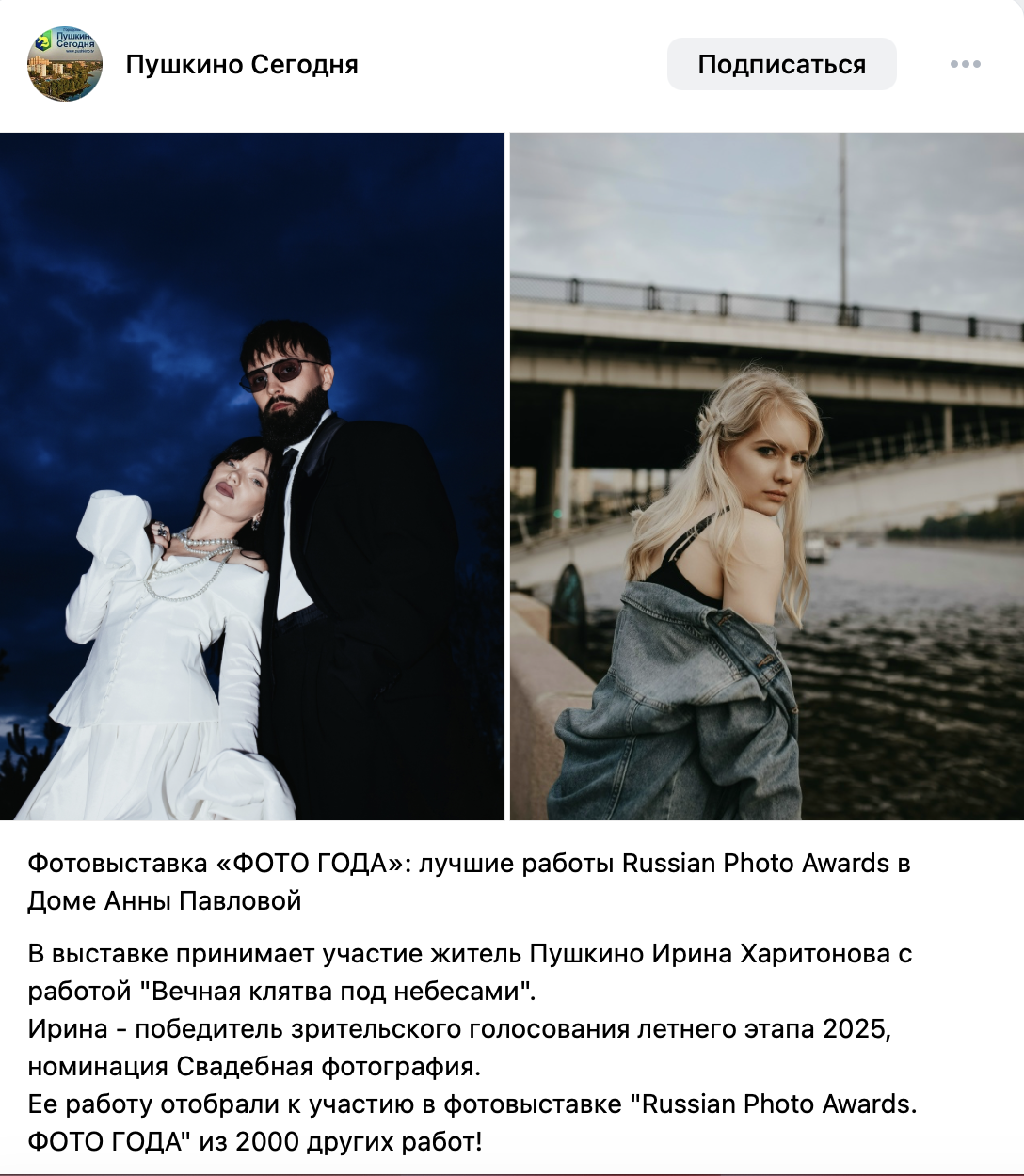Open the Пушкино Сегодня round avatar
This screenshot has height=1176, width=1024.
point(65,64)
